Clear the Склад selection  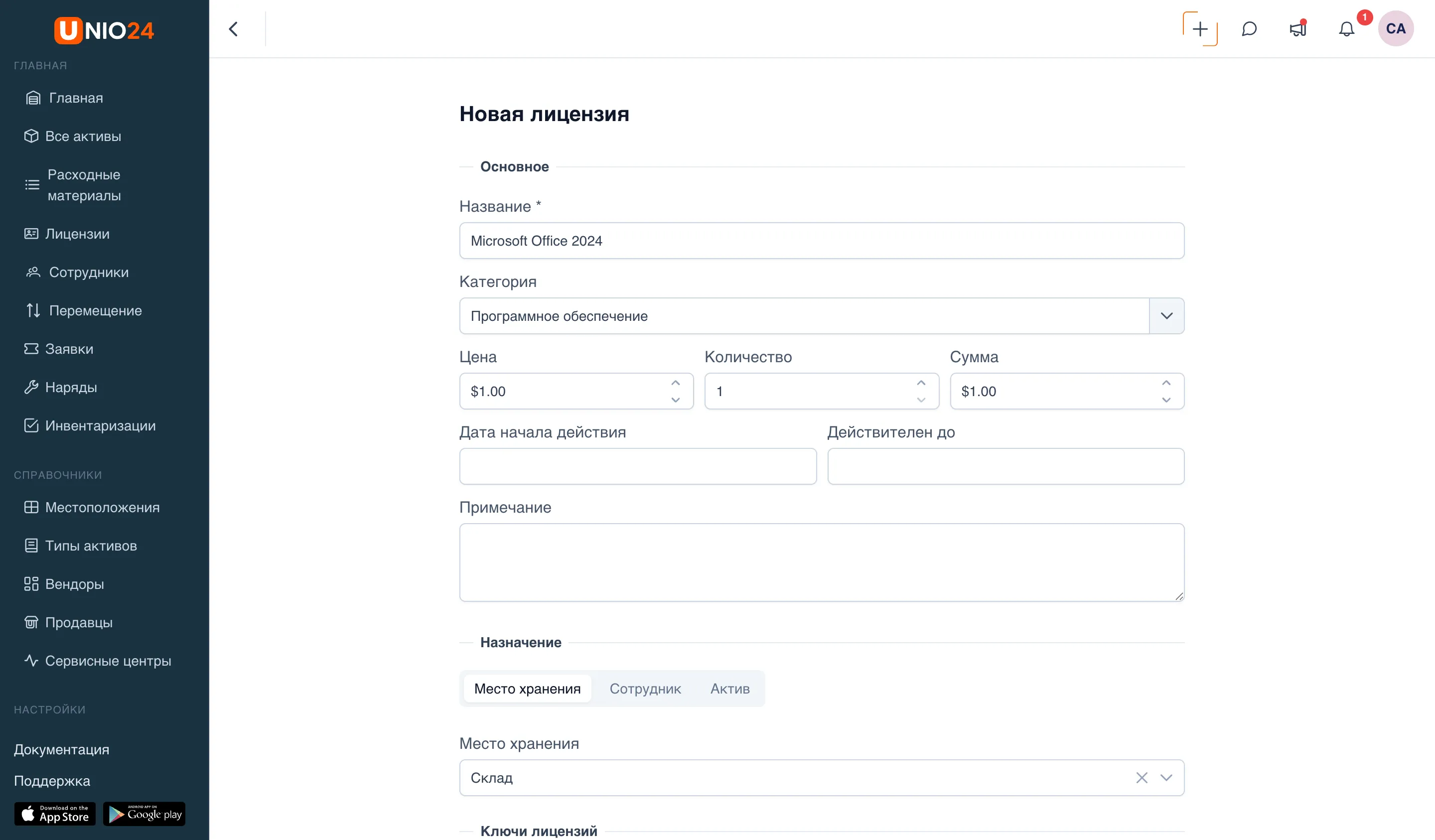click(x=1141, y=778)
